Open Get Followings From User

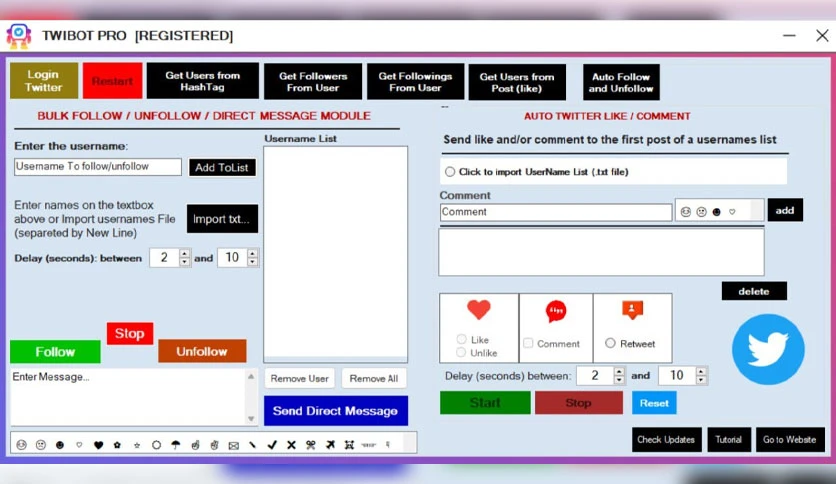[x=415, y=81]
